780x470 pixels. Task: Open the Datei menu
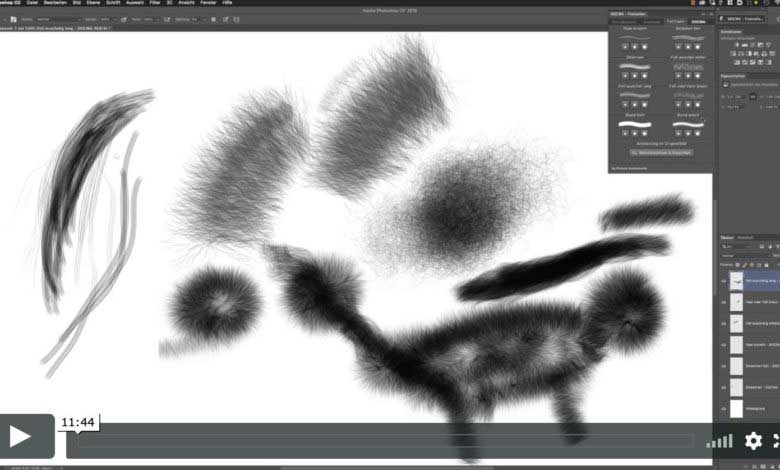(x=32, y=2)
